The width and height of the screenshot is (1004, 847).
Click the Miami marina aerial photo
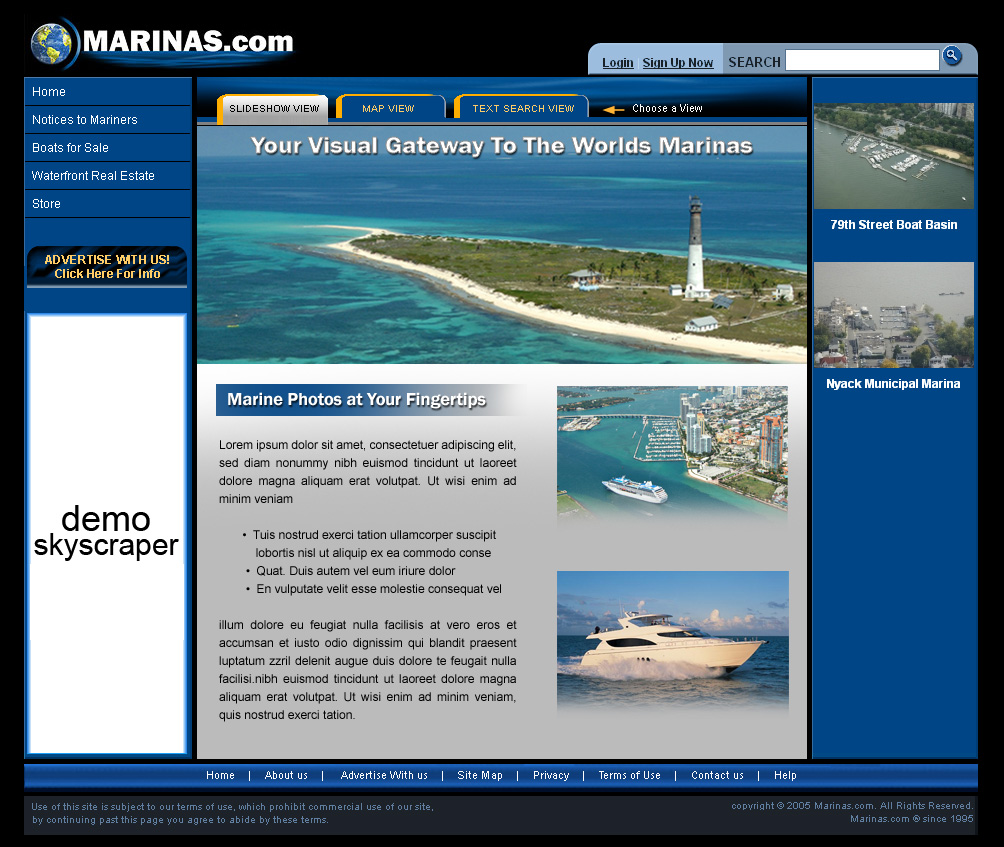click(x=672, y=453)
